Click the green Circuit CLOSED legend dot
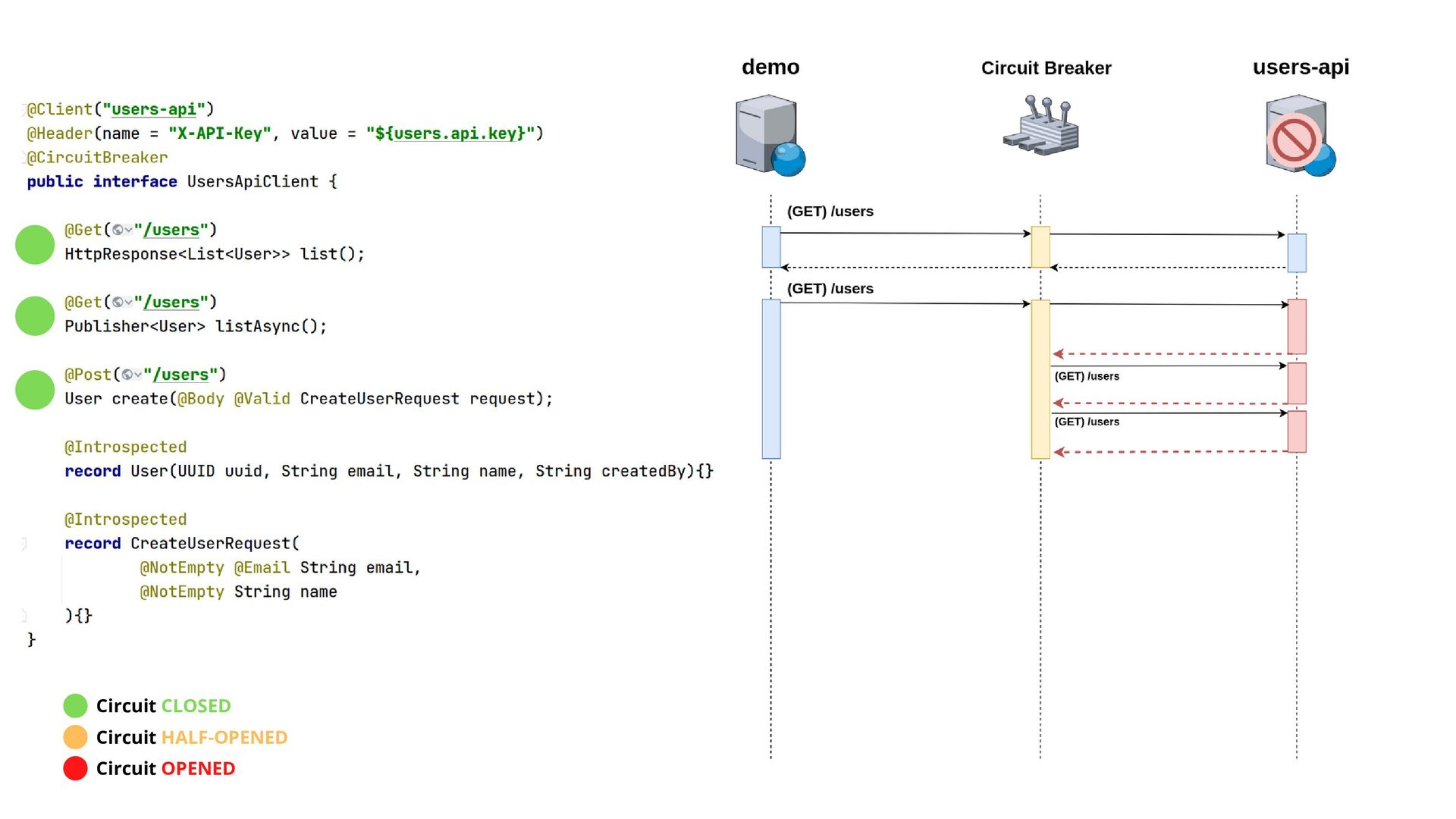Image resolution: width=1456 pixels, height=819 pixels. point(75,706)
